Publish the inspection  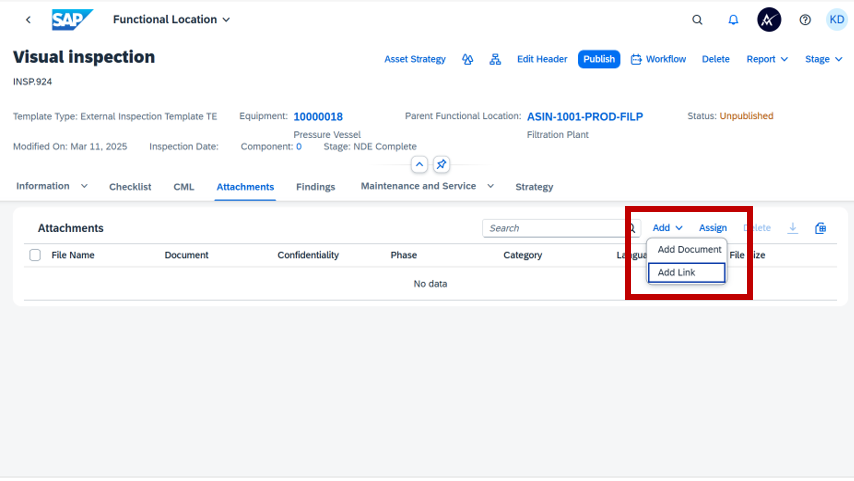pos(599,59)
